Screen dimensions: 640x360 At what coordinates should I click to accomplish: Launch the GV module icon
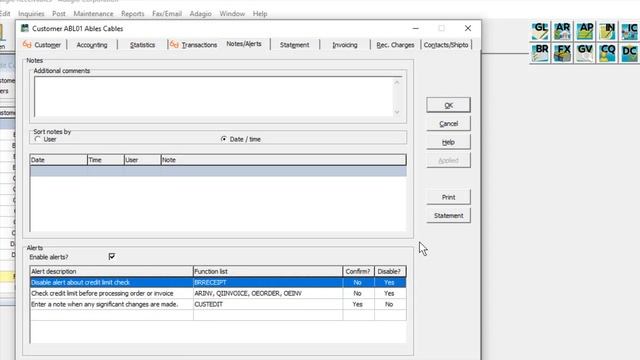[x=585, y=53]
